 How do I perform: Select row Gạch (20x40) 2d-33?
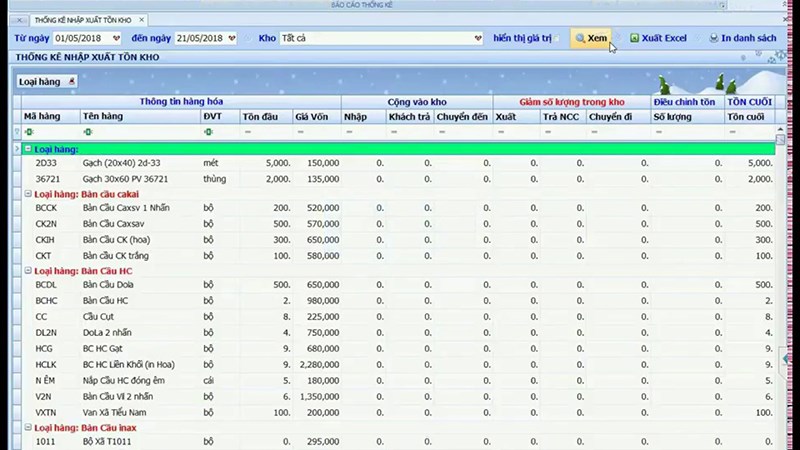pyautogui.click(x=398, y=163)
